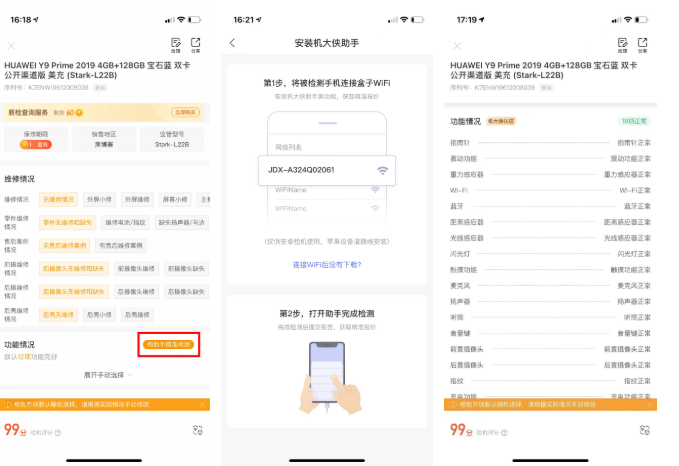
Task: Select 屏幕小修 option
Action: [x=175, y=199]
